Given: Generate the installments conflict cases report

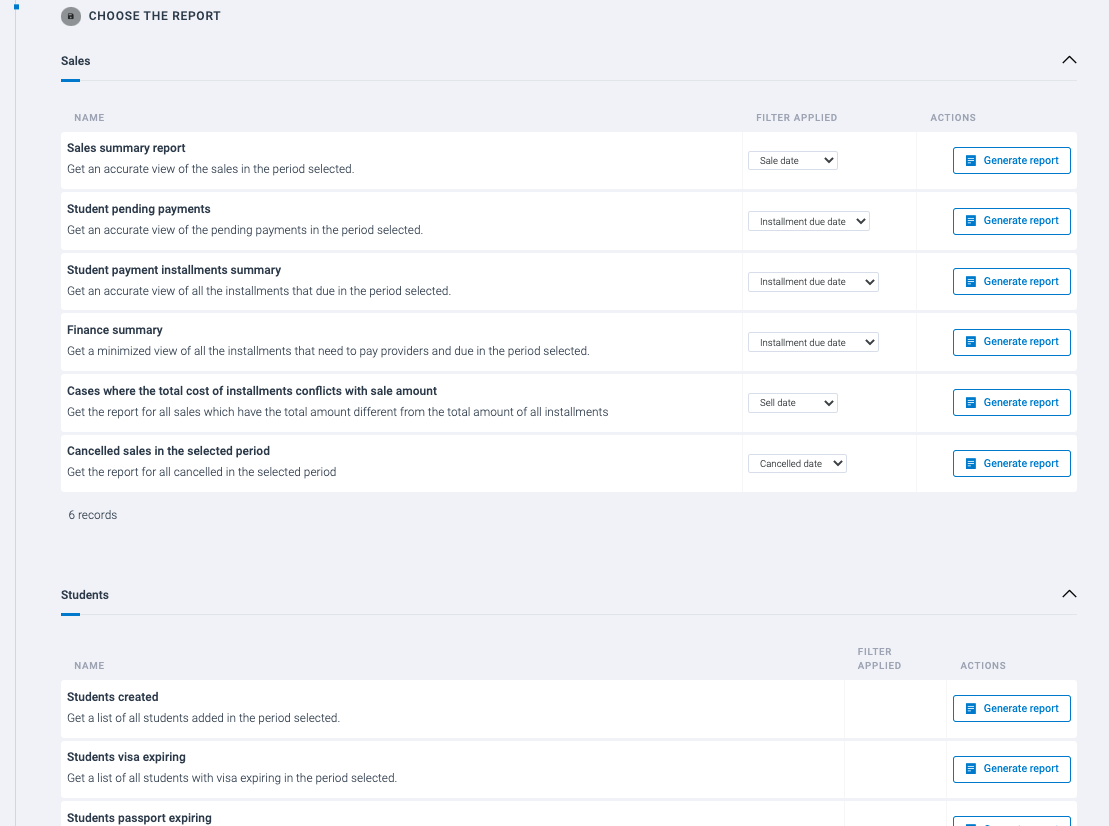Looking at the screenshot, I should coord(1011,402).
